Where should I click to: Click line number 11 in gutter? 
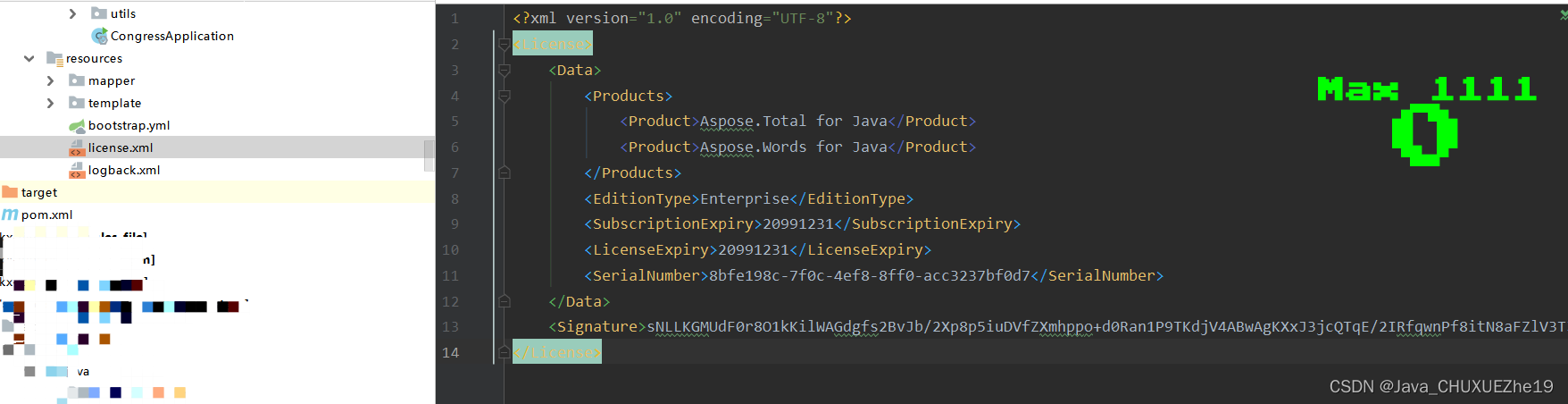pyautogui.click(x=451, y=275)
